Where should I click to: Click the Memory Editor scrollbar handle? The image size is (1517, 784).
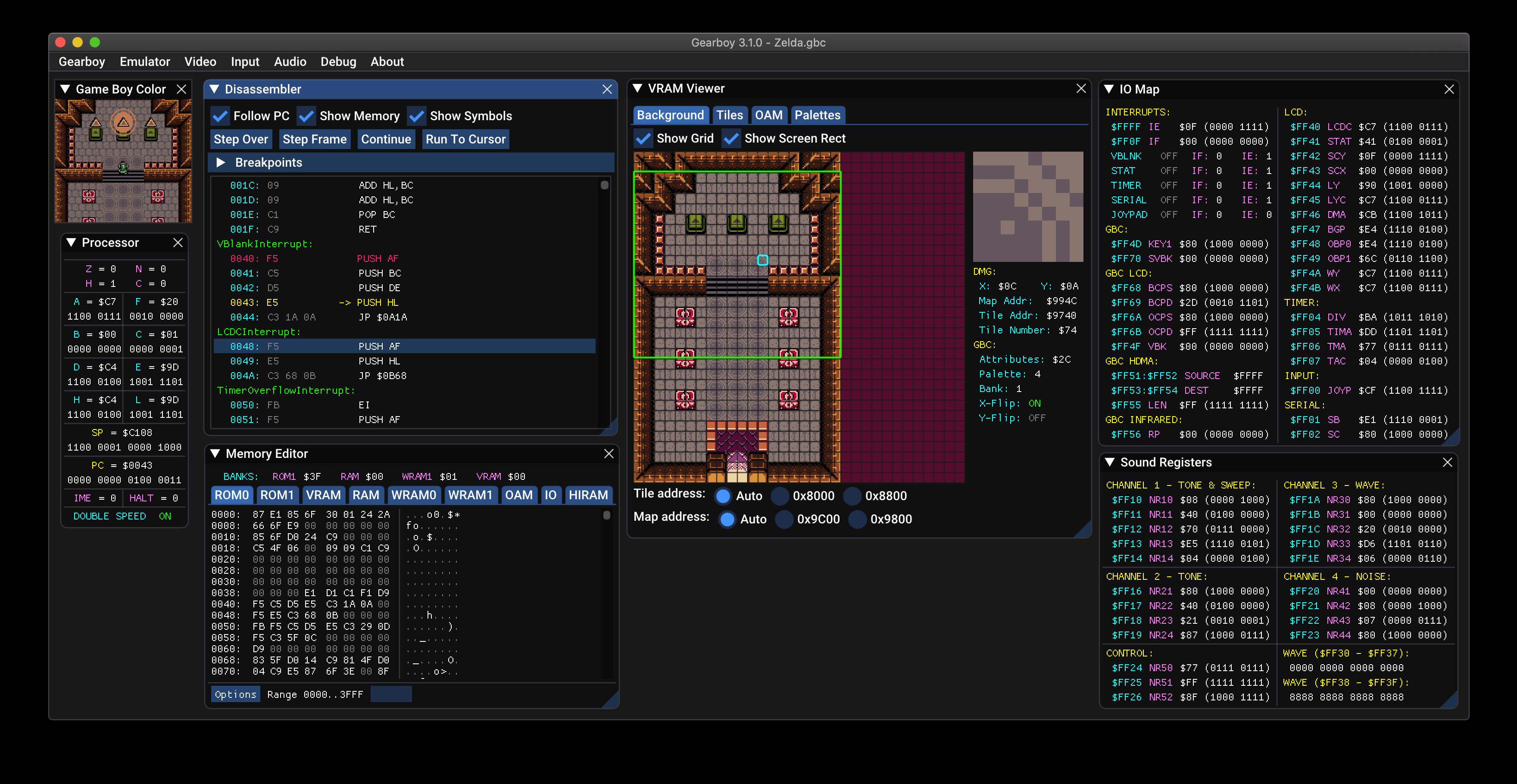click(x=606, y=515)
